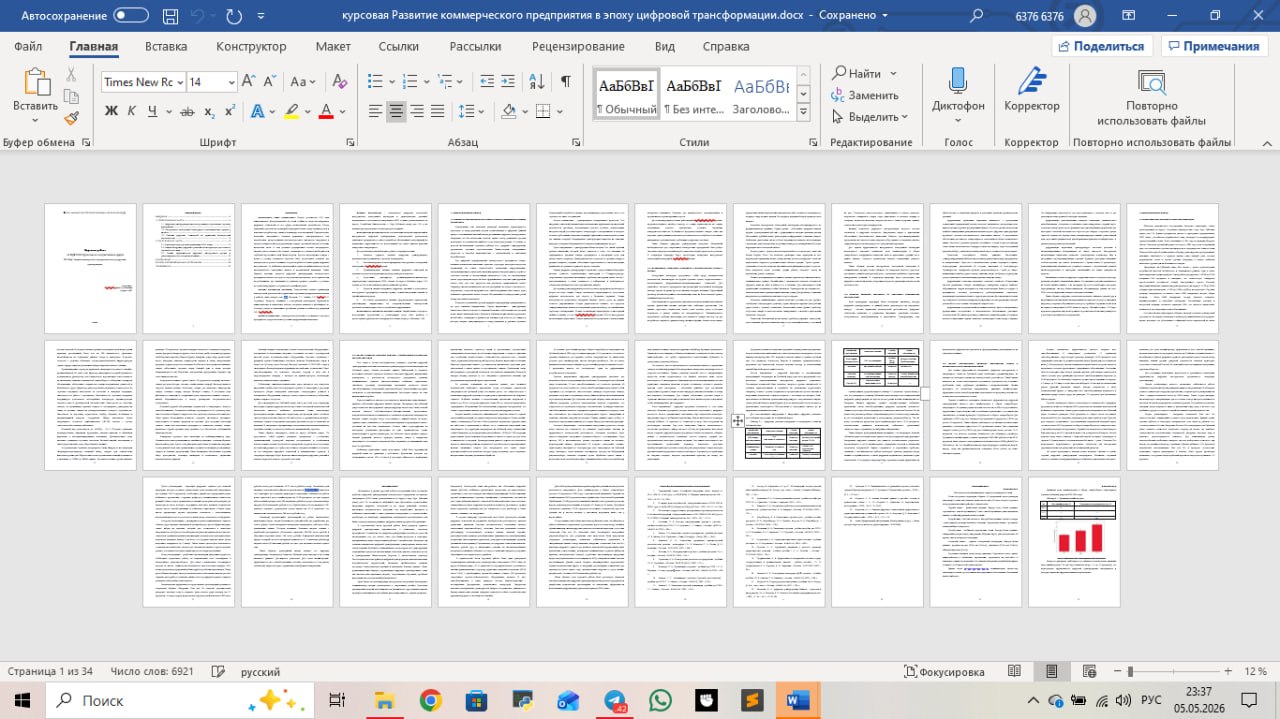Viewport: 1280px width, 719px height.
Task: Open Повторно использовать файлы tool
Action: pyautogui.click(x=1151, y=98)
